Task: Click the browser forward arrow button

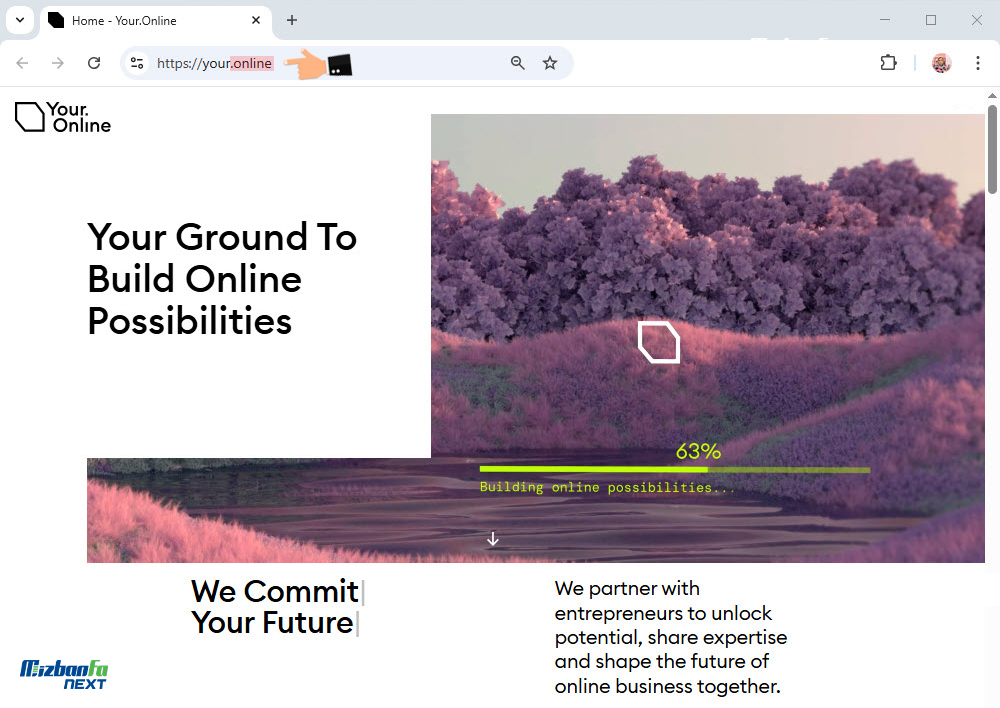Action: pos(58,63)
